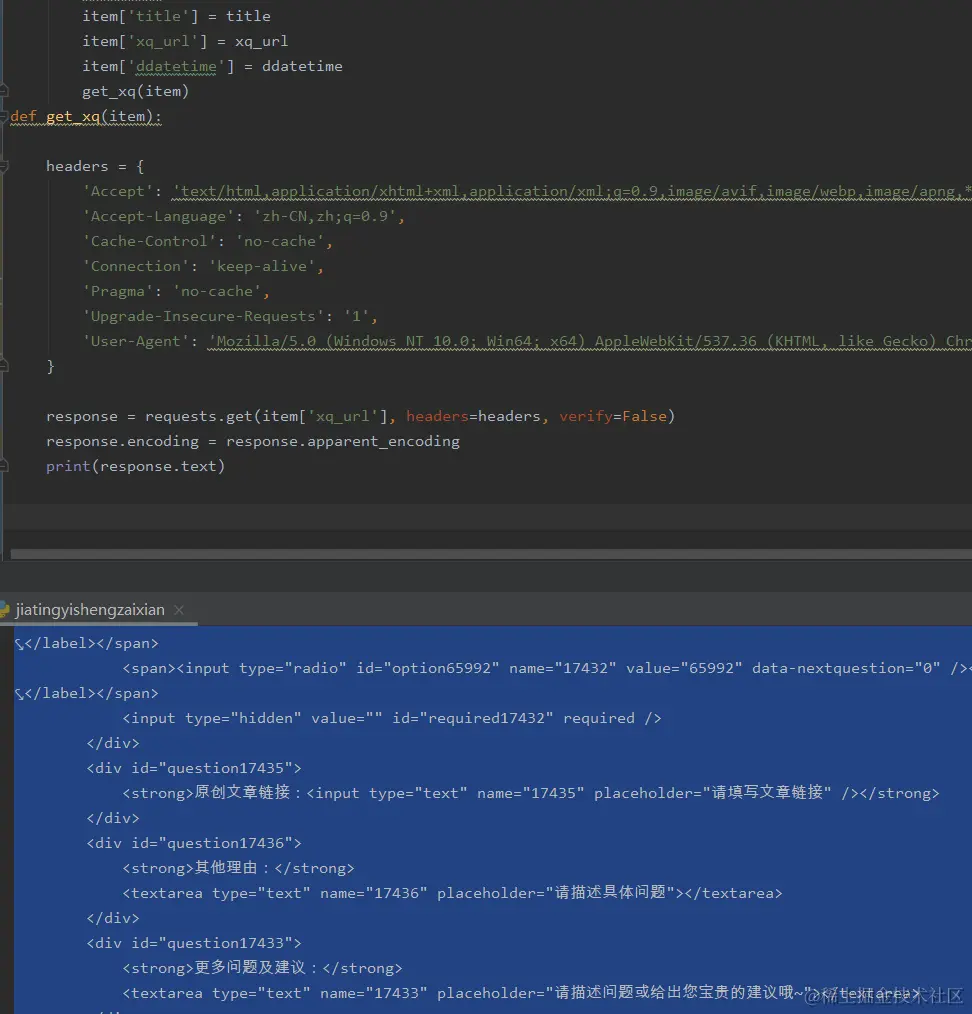This screenshot has width=972, height=1014.
Task: Click the verify=False argument
Action: [x=613, y=416]
